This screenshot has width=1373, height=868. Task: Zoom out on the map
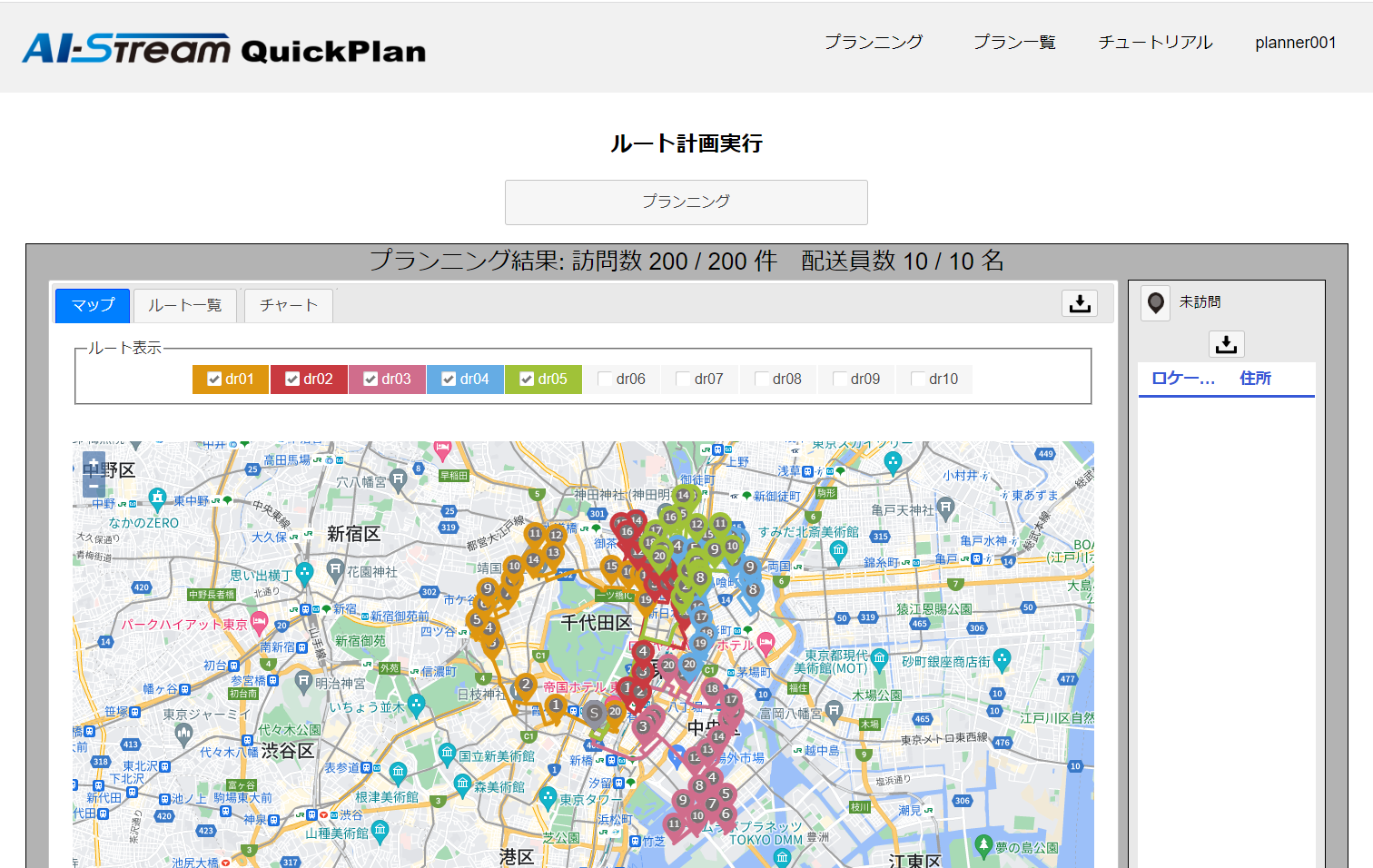tap(94, 487)
